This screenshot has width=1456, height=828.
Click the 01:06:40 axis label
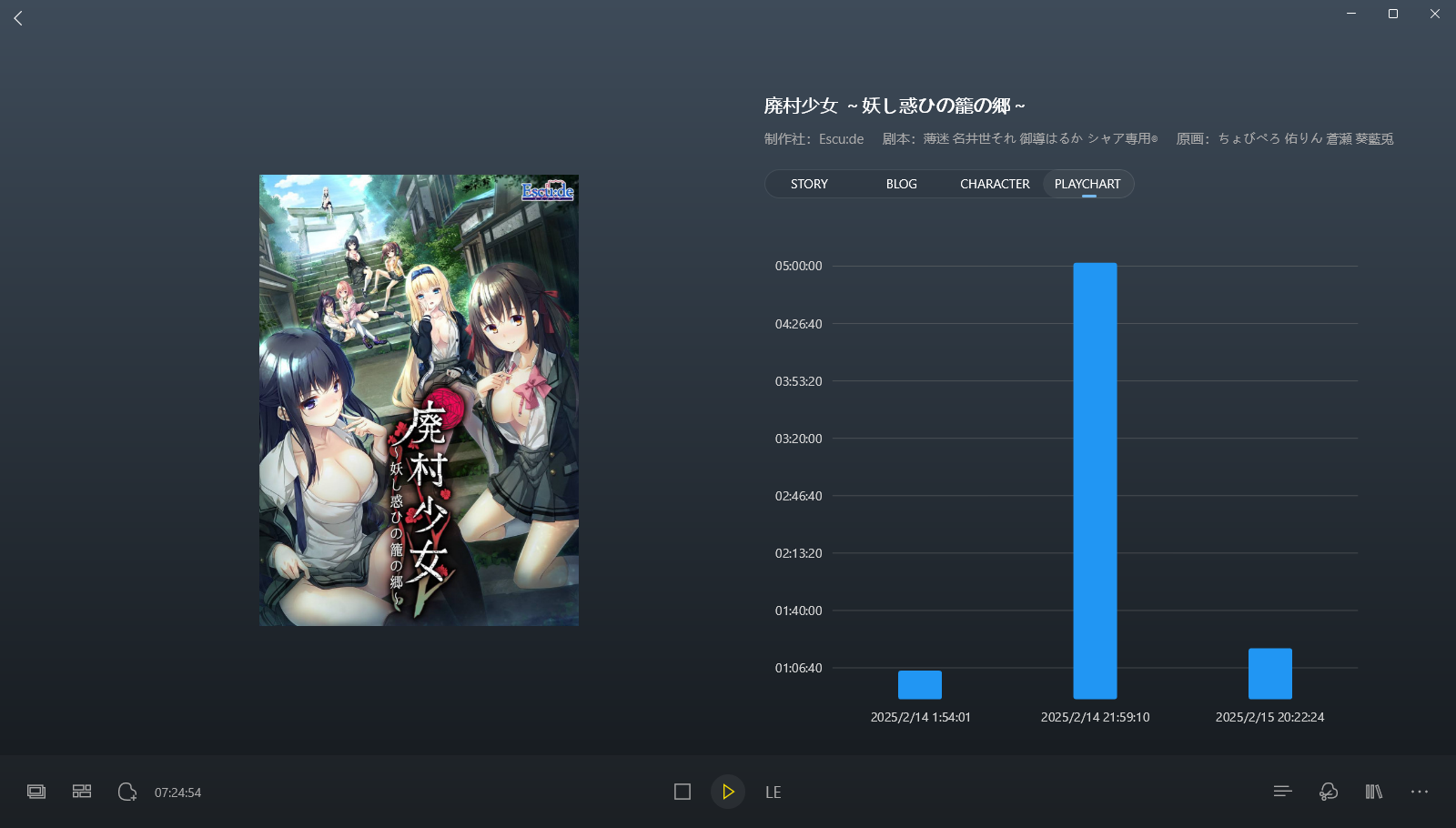coord(798,668)
